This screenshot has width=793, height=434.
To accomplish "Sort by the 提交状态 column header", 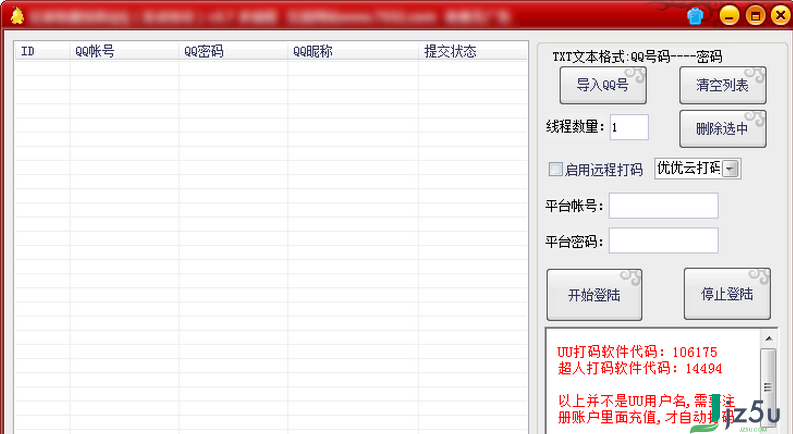I will [x=472, y=51].
